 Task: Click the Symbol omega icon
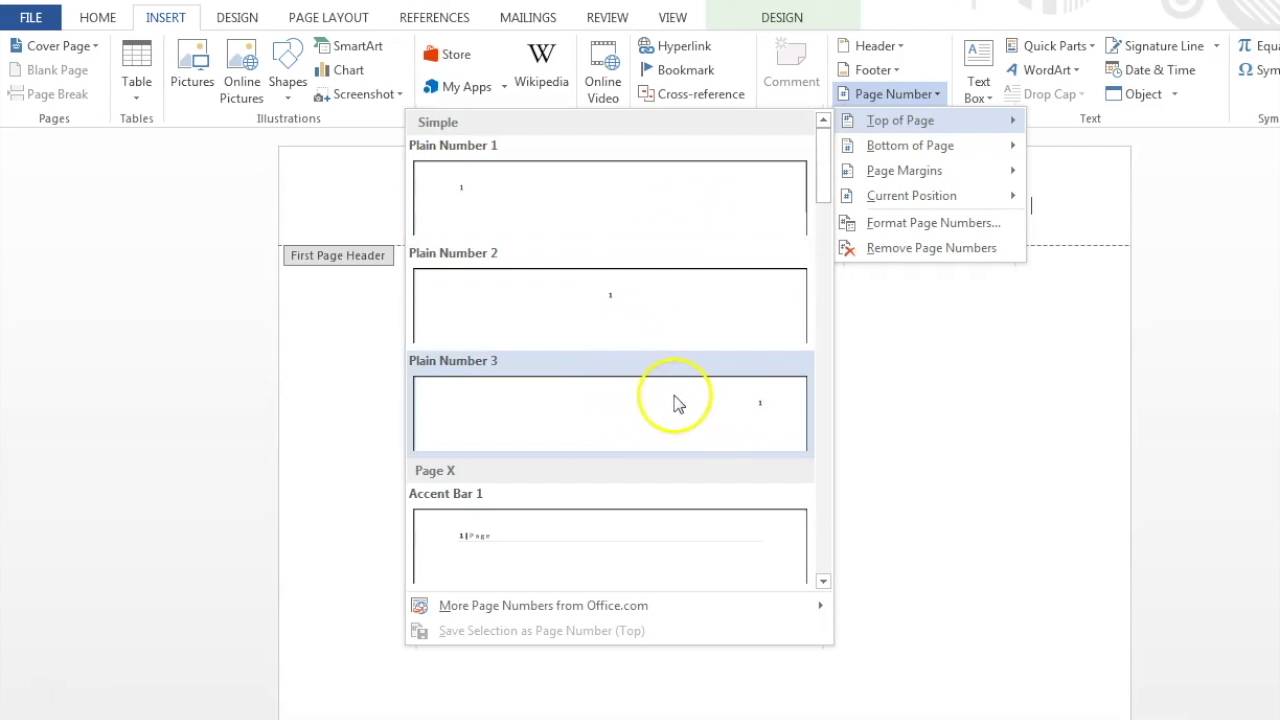click(1245, 70)
